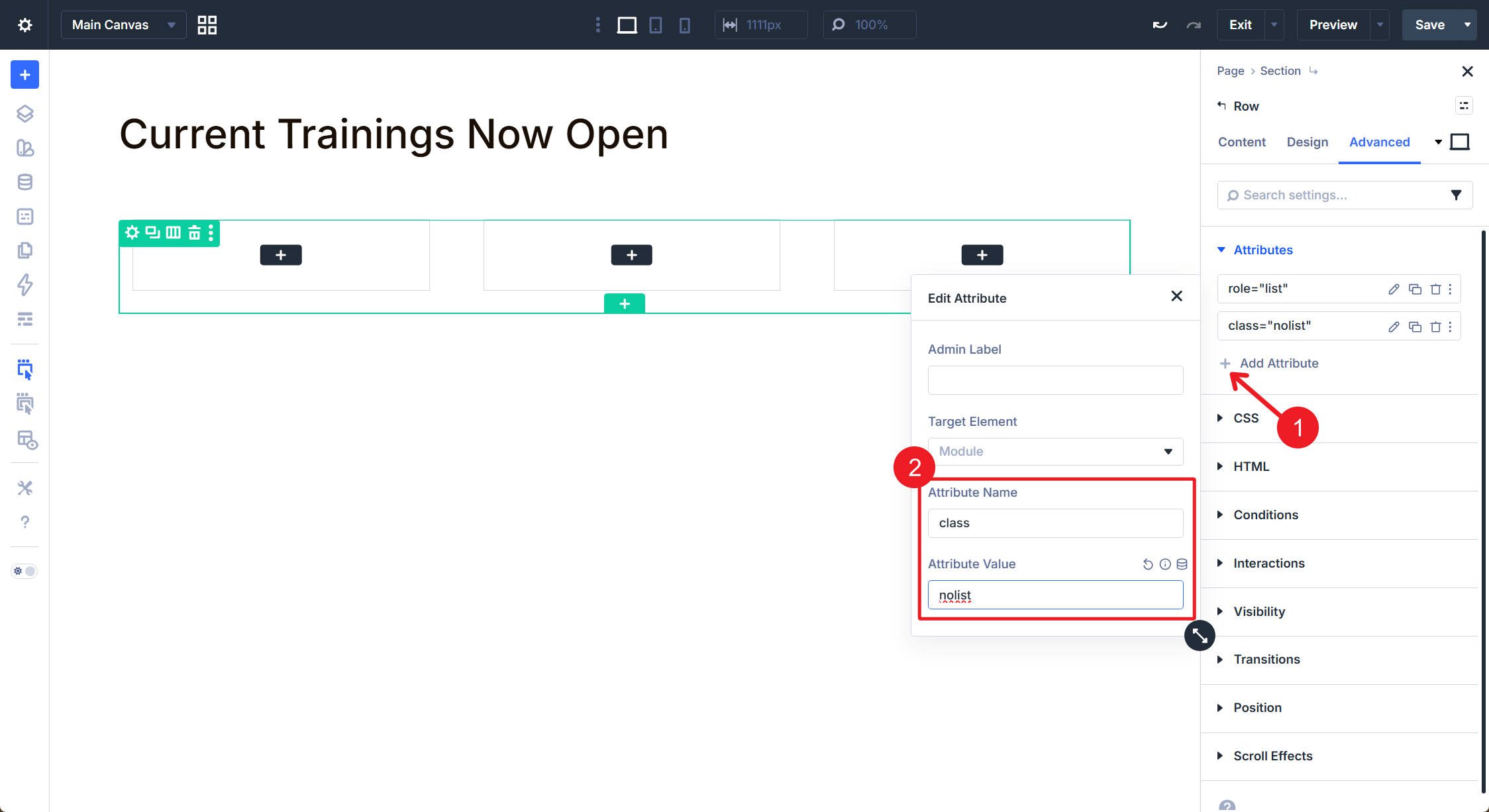The image size is (1489, 812).
Task: Switch to phone preview mode
Action: point(685,25)
